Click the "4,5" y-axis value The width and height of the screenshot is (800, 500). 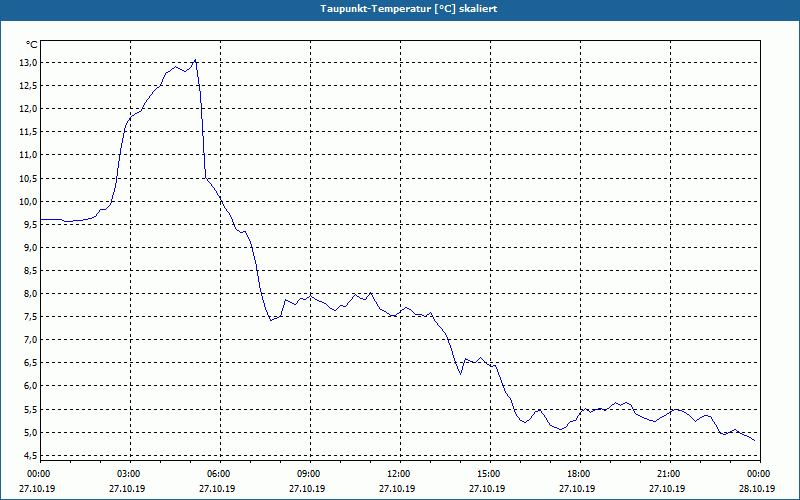pos(30,456)
